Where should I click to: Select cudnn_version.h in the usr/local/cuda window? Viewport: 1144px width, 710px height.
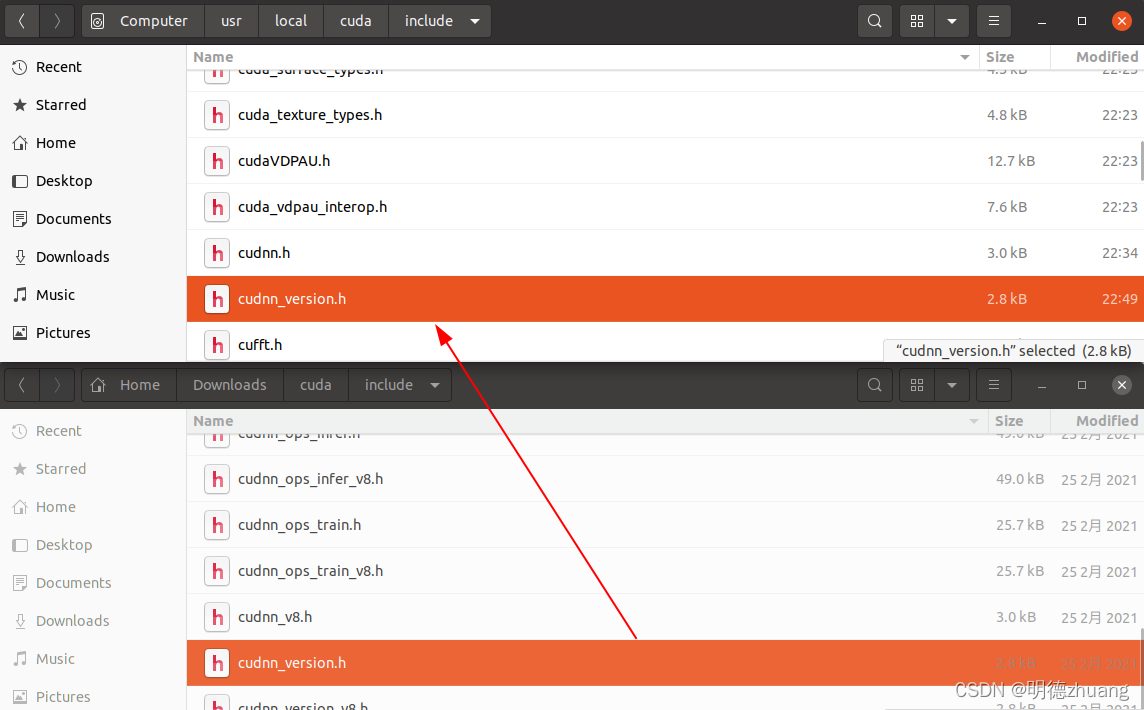tap(665, 299)
